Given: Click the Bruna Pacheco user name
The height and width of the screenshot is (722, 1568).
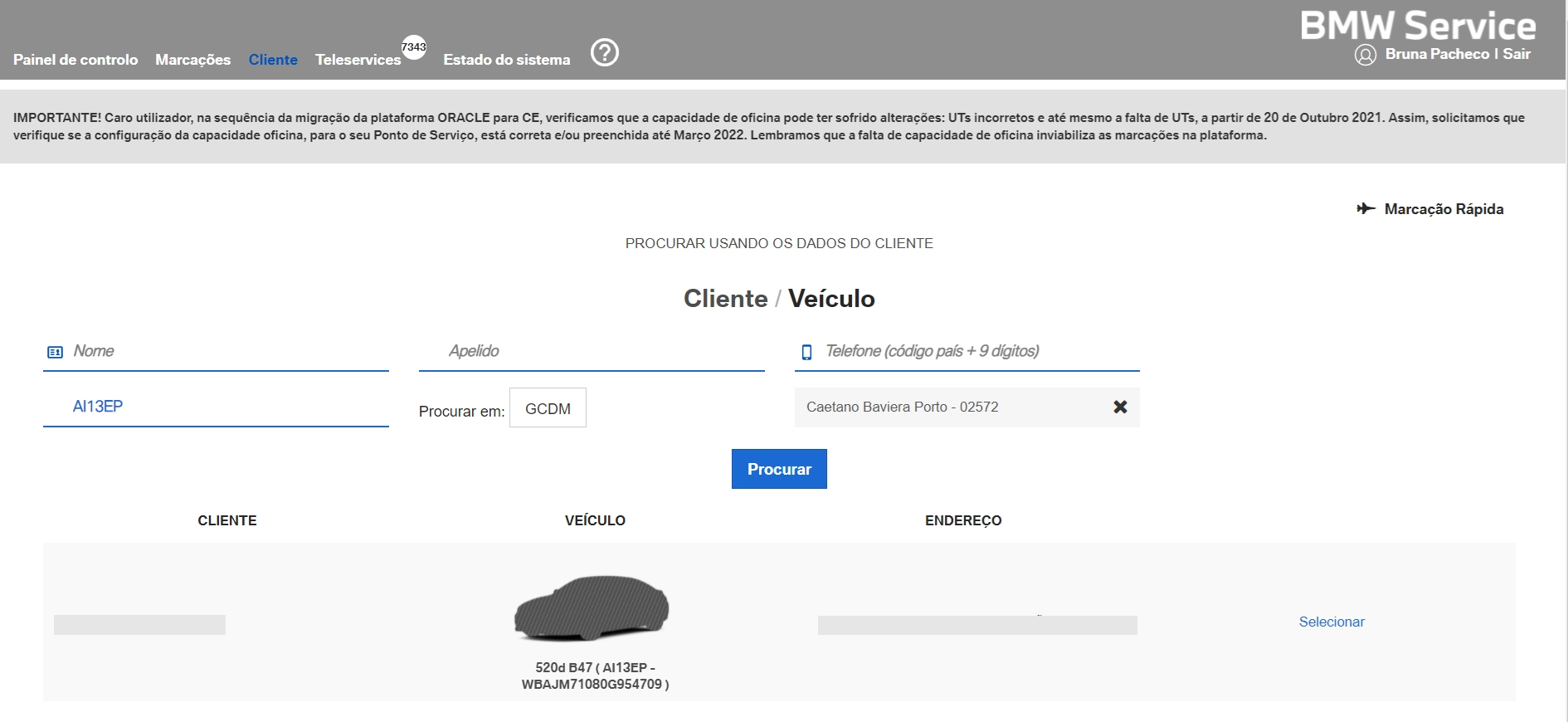Looking at the screenshot, I should (1437, 54).
